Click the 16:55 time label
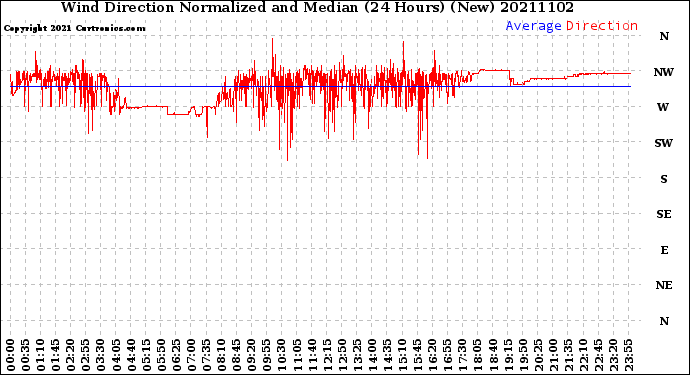 [x=448, y=355]
